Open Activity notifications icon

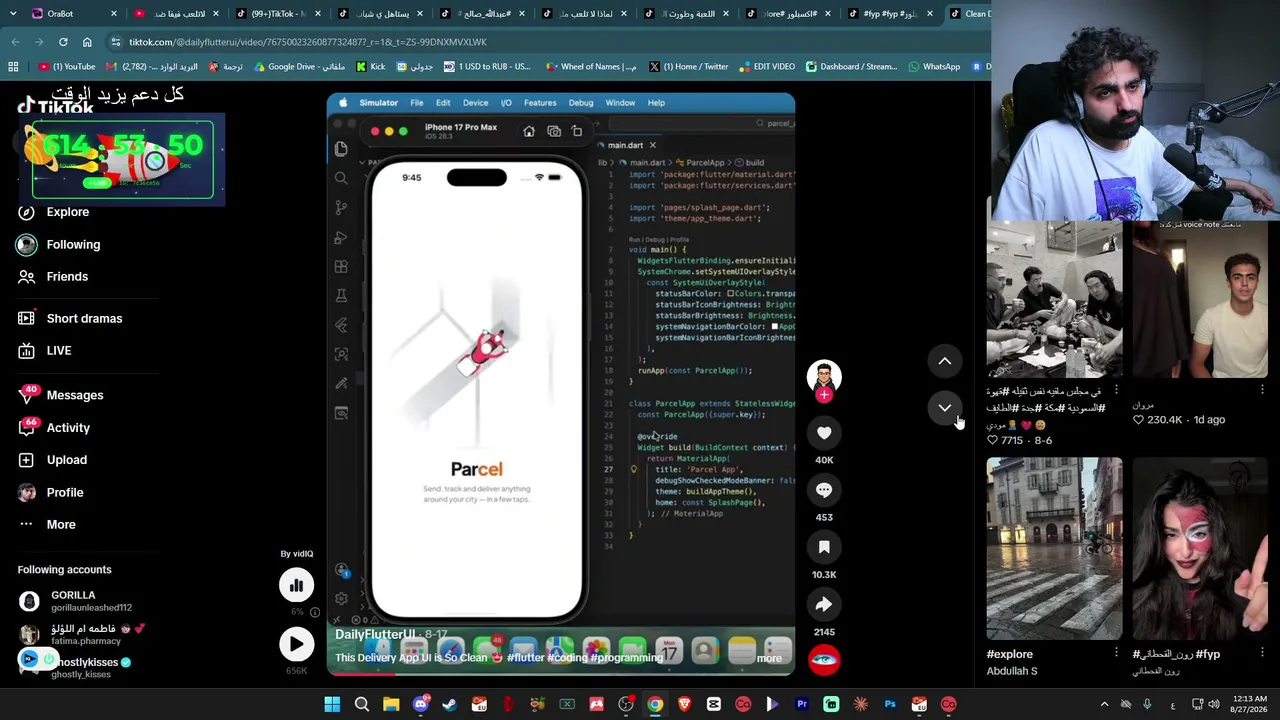click(27, 427)
